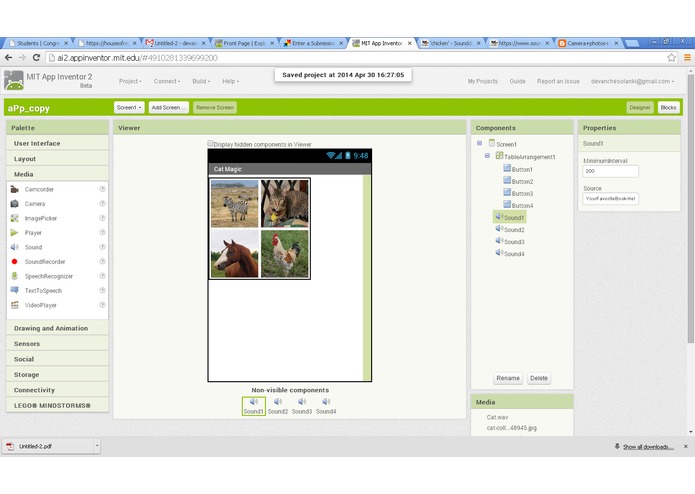Select Sound4 non-visible component icon
695x494 pixels.
pyautogui.click(x=326, y=405)
